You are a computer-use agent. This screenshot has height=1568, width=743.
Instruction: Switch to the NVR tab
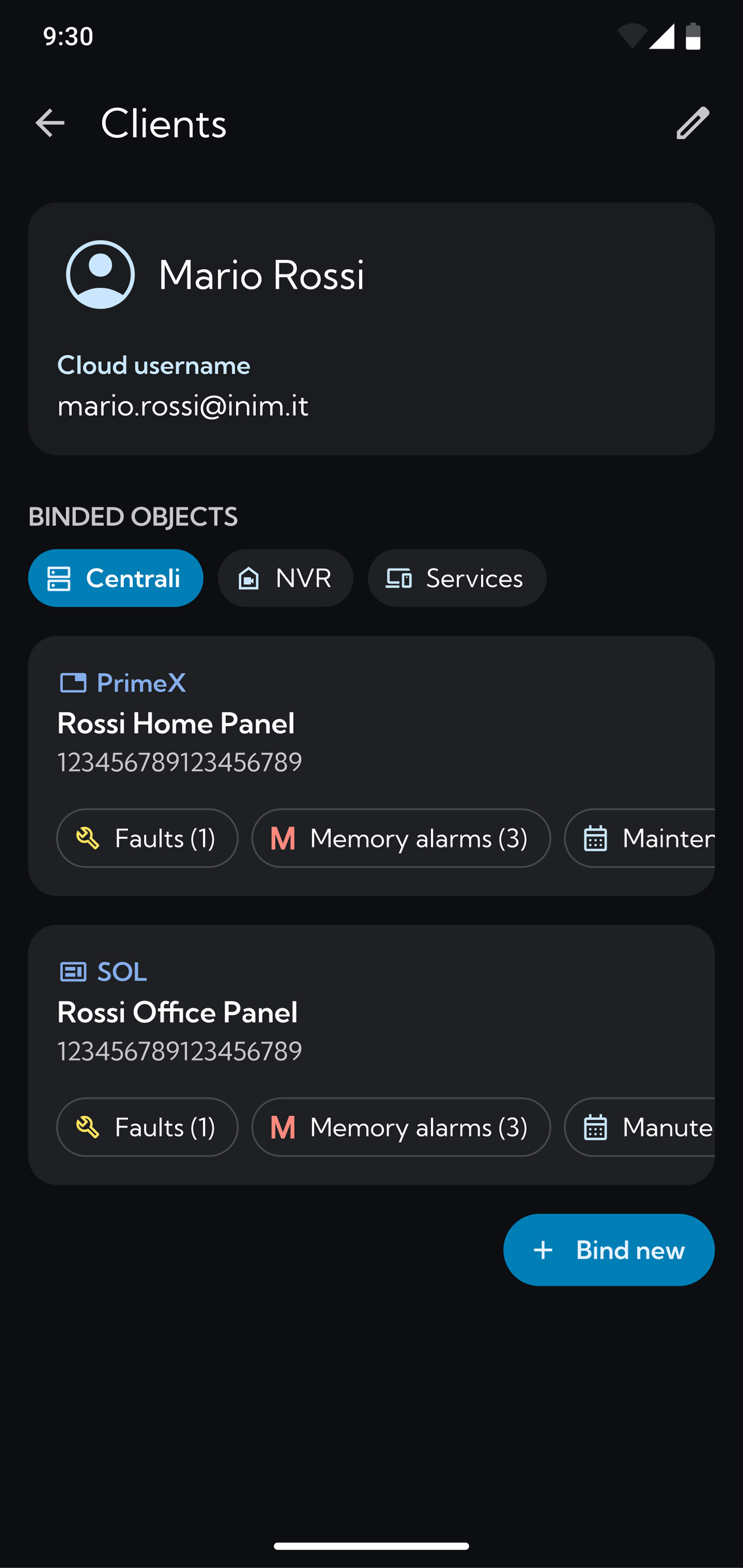tap(286, 578)
